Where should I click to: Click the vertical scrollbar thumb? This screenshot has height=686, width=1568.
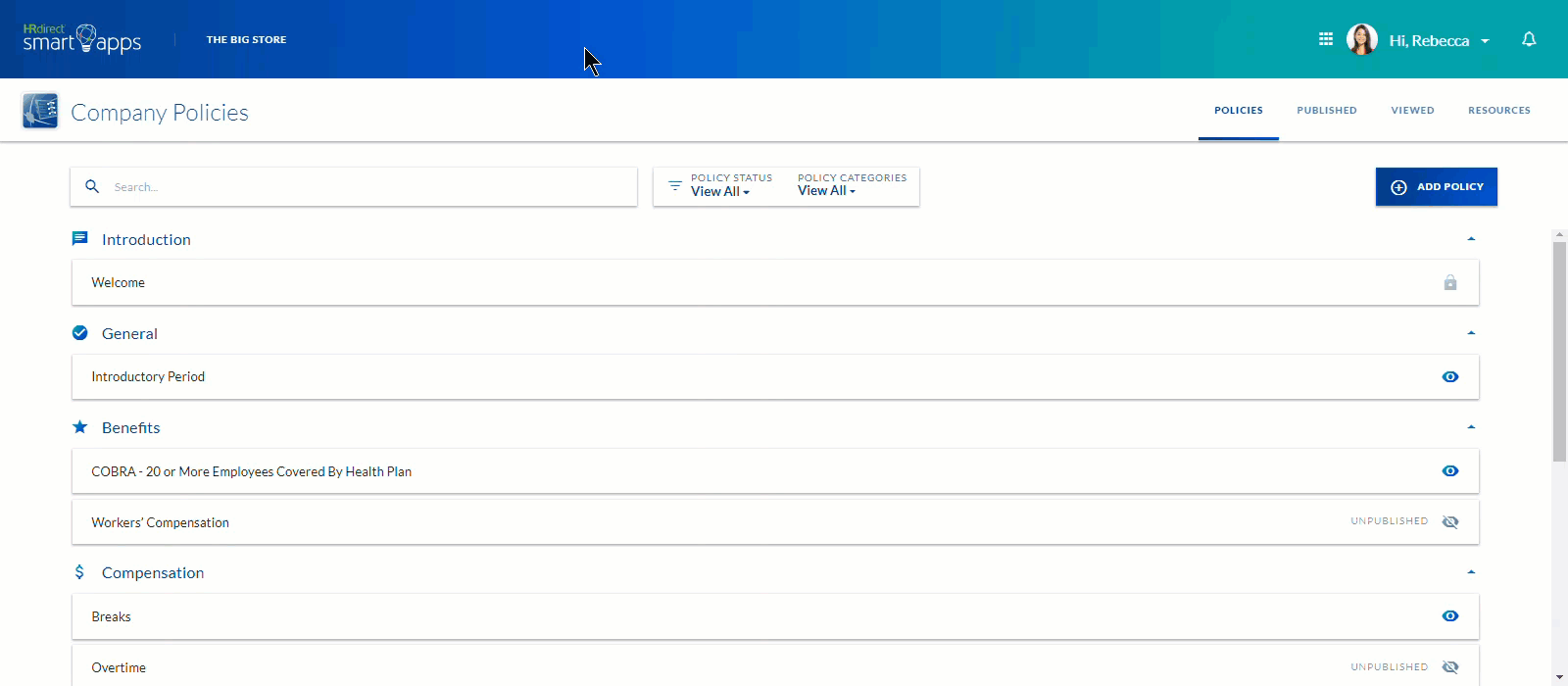pos(1559,351)
